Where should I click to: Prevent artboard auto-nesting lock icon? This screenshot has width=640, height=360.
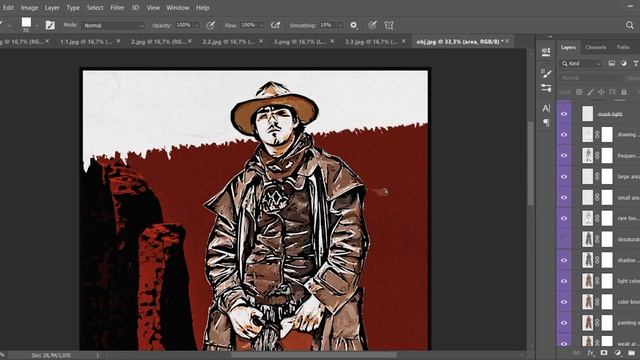[612, 92]
